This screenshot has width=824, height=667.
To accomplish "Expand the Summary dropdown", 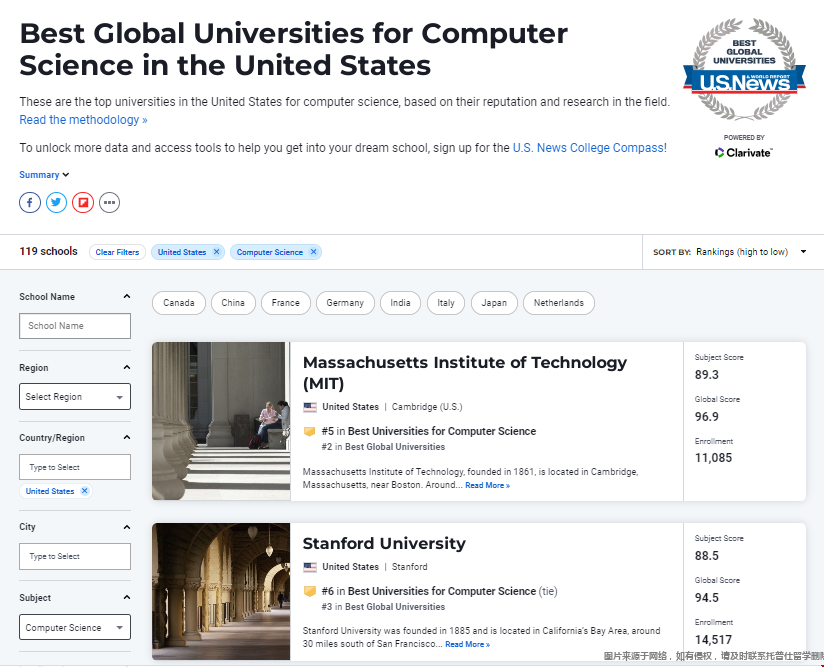I will coord(44,175).
